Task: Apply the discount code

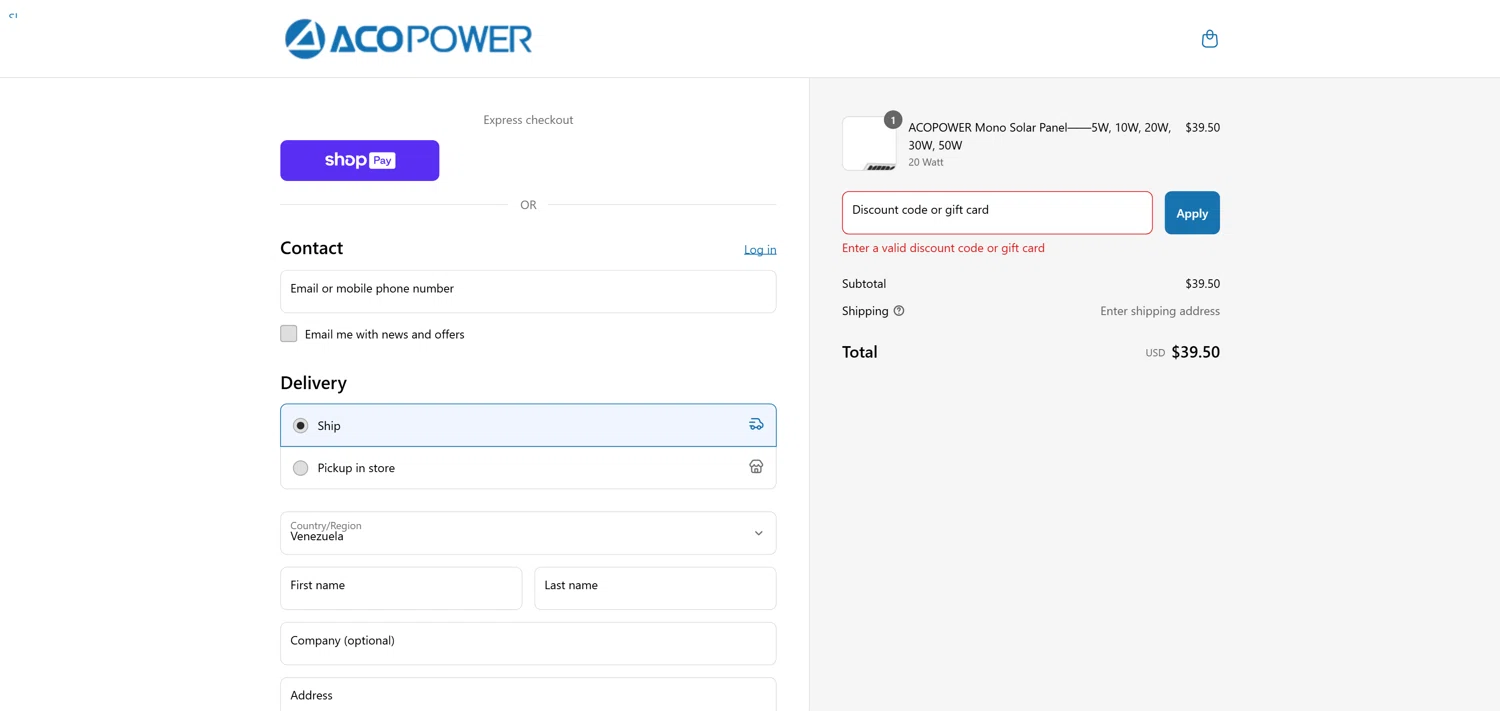Action: [x=1192, y=213]
